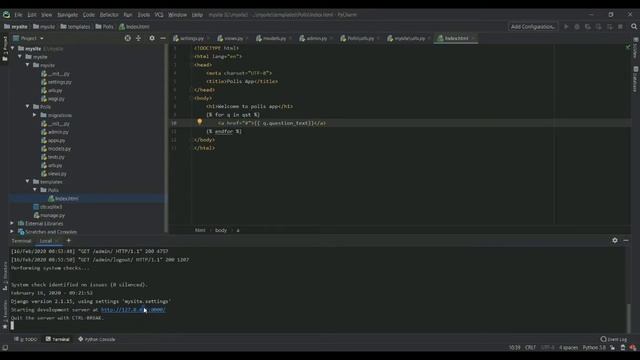
Task: Click the Search Everywhere magnifier icon
Action: pos(634,27)
